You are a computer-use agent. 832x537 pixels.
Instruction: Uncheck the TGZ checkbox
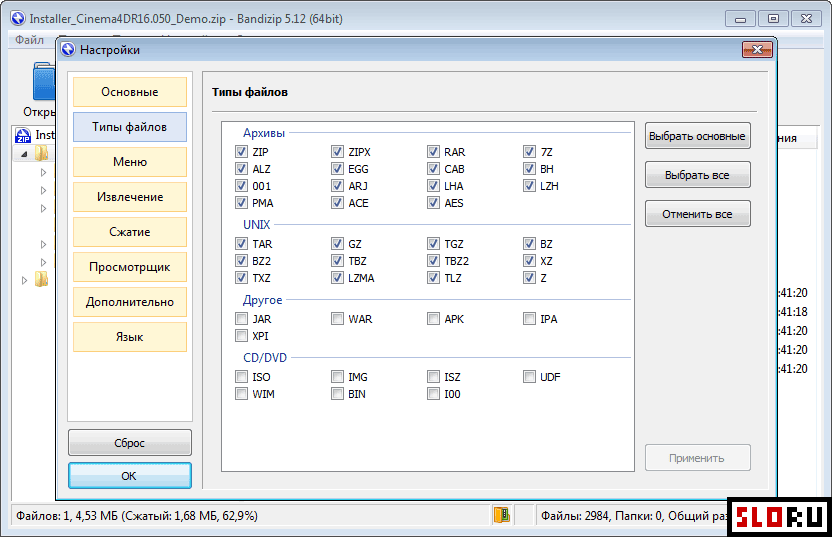434,244
